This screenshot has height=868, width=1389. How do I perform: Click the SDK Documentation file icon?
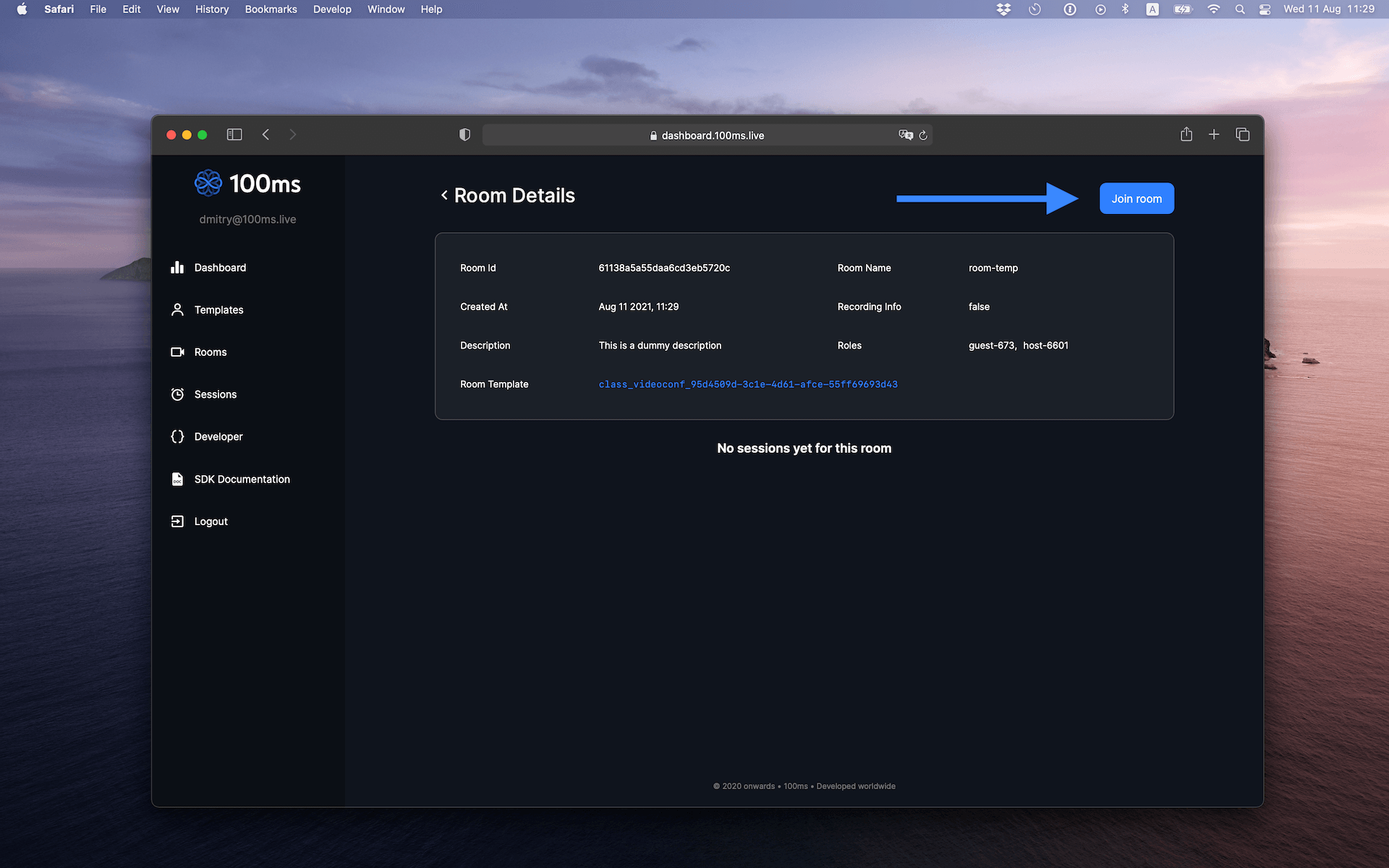[x=177, y=479]
